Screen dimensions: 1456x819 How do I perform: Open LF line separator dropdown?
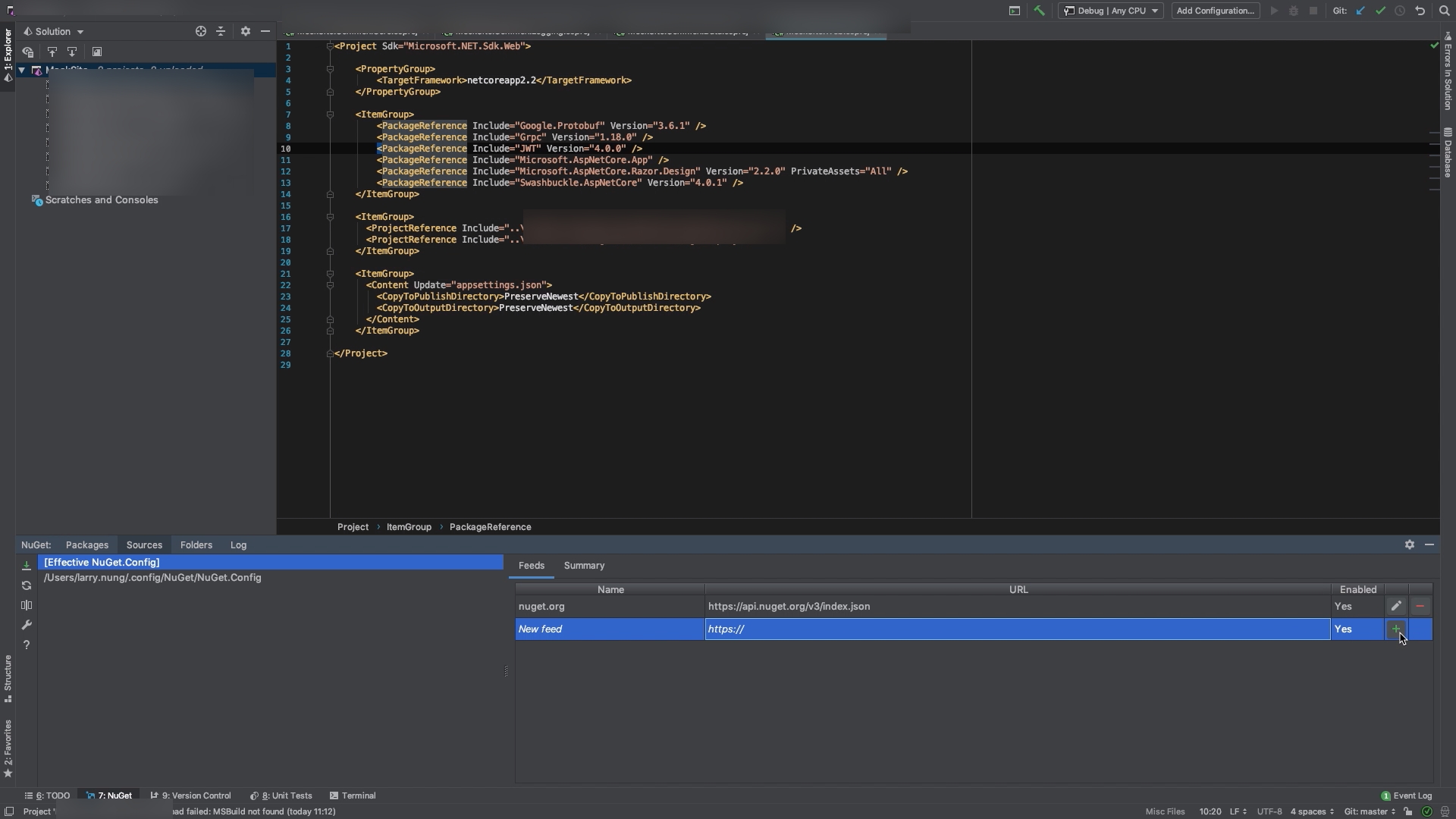pos(1238,811)
